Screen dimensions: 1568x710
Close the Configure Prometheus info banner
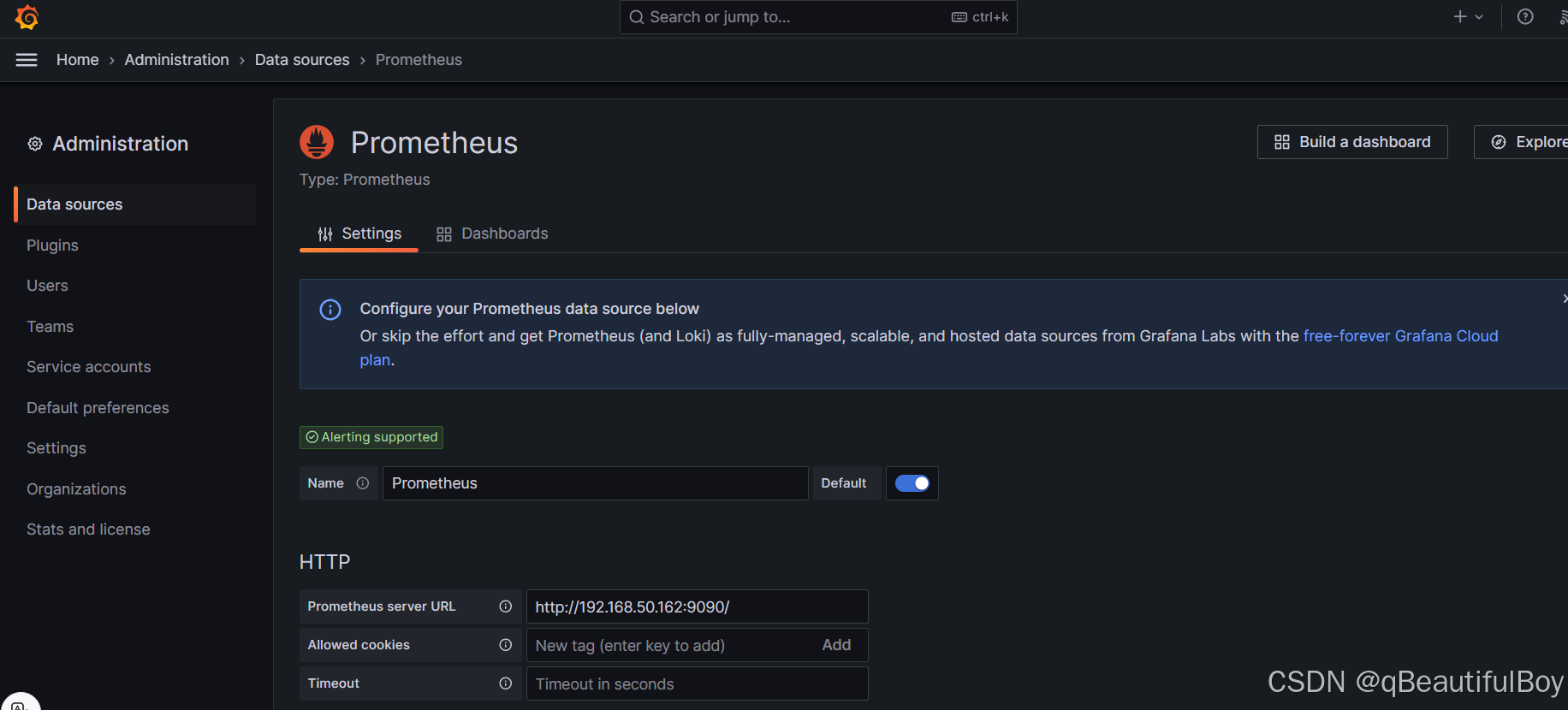tap(1564, 299)
